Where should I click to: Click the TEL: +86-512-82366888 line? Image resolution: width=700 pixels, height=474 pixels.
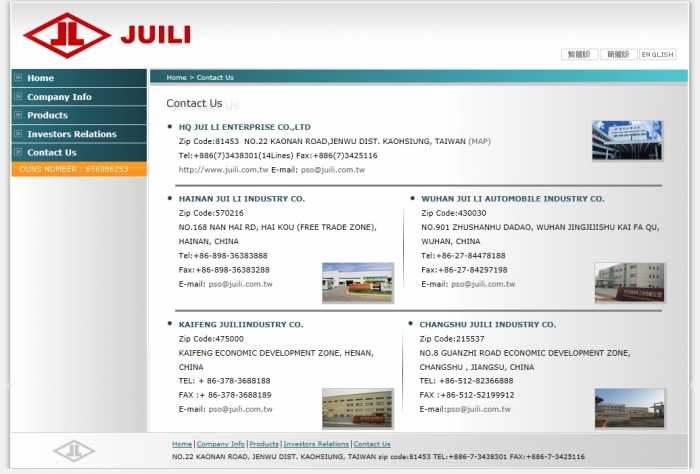[x=466, y=381]
